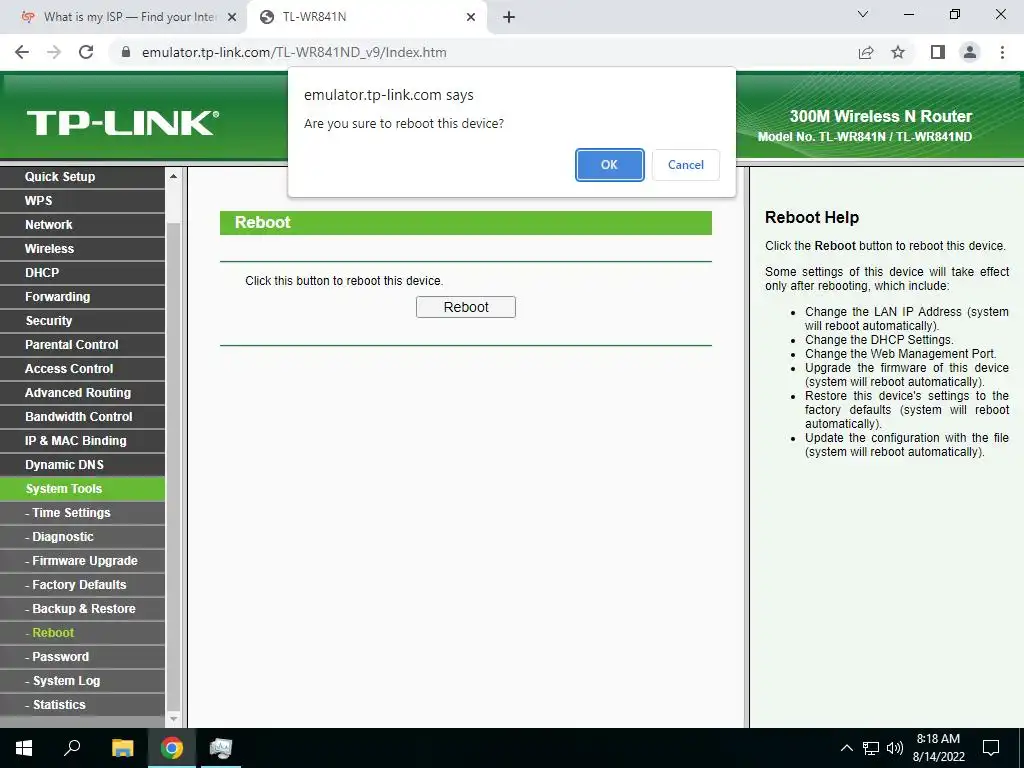Close the TL-WR841N tab
Image resolution: width=1024 pixels, height=768 pixels.
click(471, 18)
